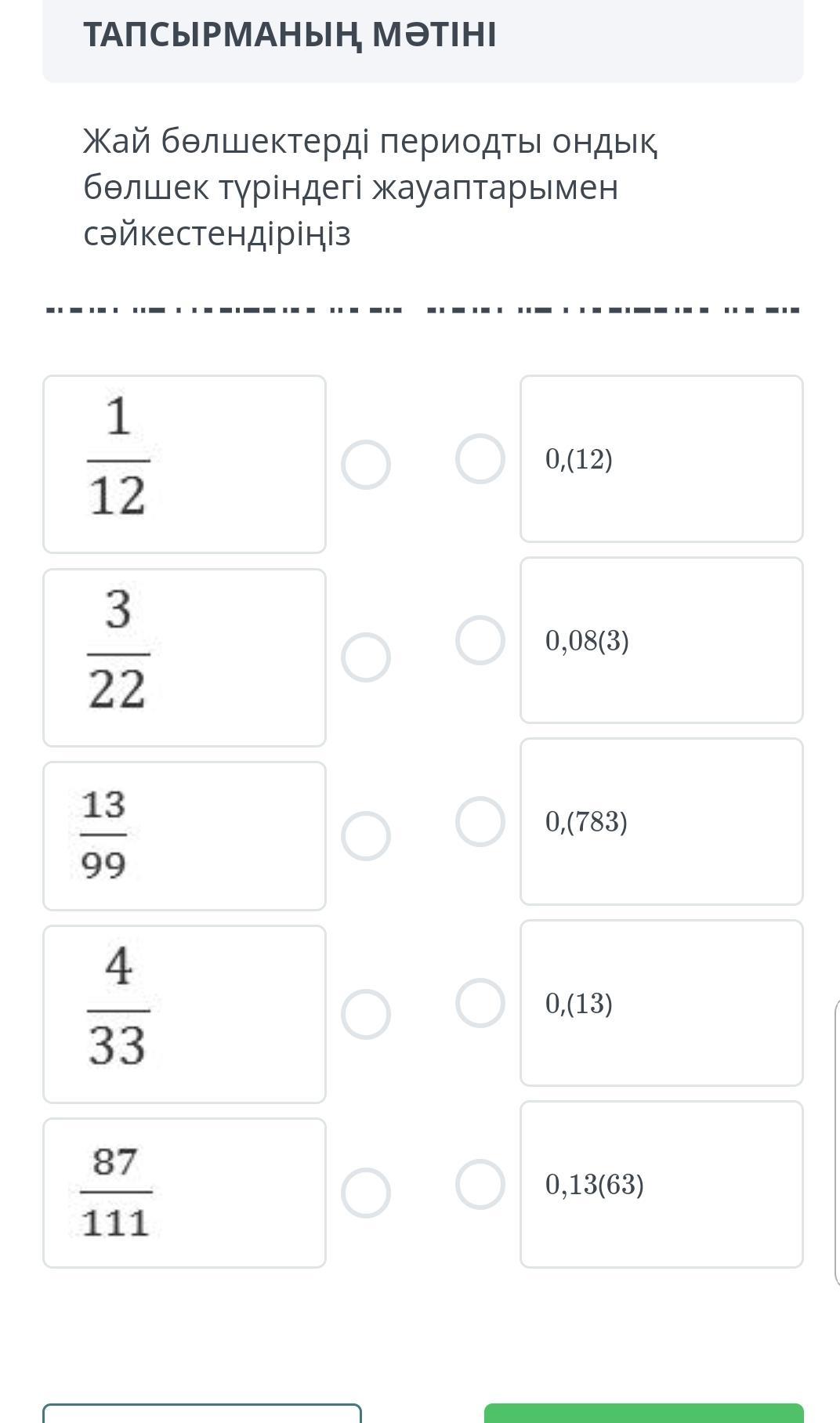Click the 1/12 fraction card

click(x=184, y=465)
